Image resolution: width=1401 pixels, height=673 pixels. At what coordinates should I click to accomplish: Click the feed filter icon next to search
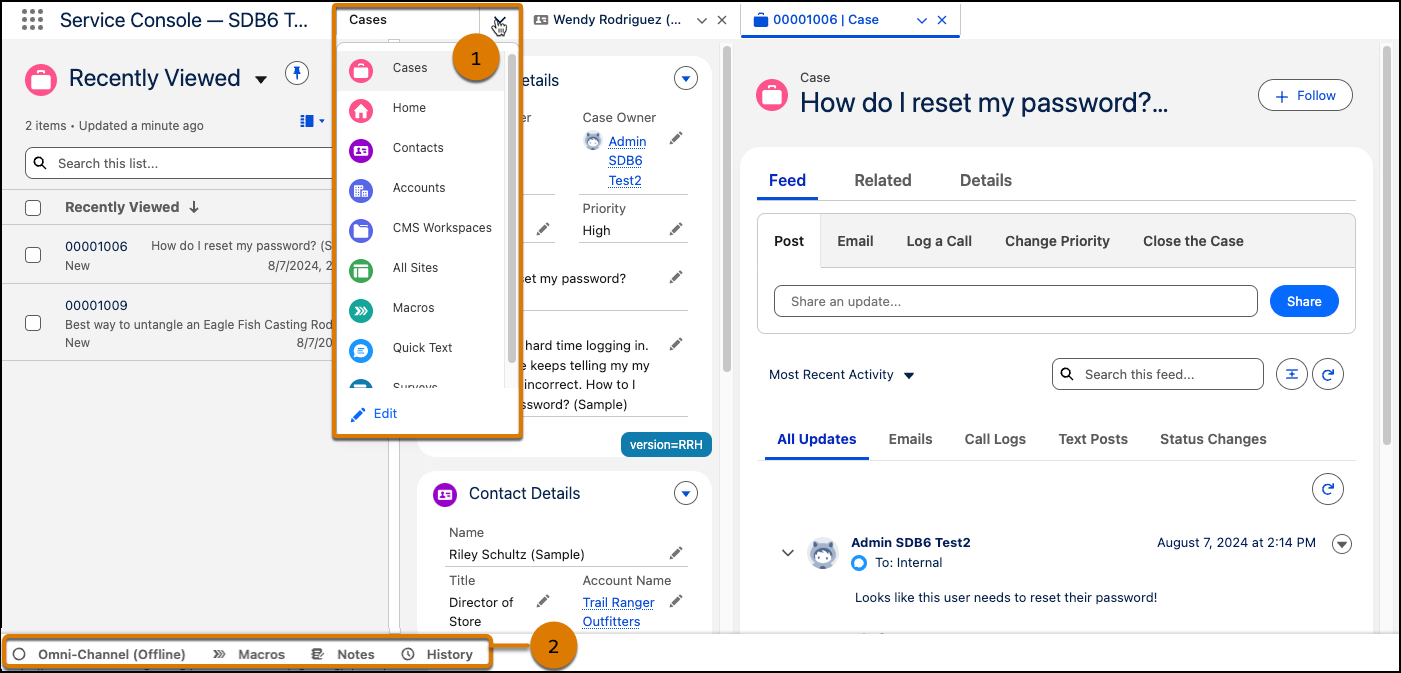coord(1292,374)
